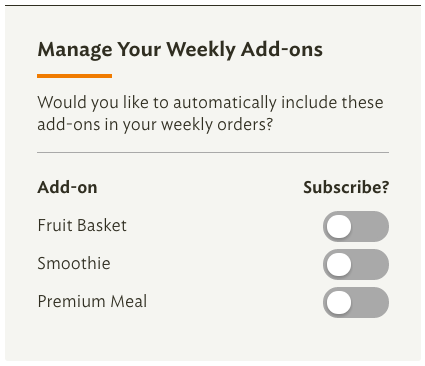
Task: Click the 'Add-on' column header
Action: [67, 187]
